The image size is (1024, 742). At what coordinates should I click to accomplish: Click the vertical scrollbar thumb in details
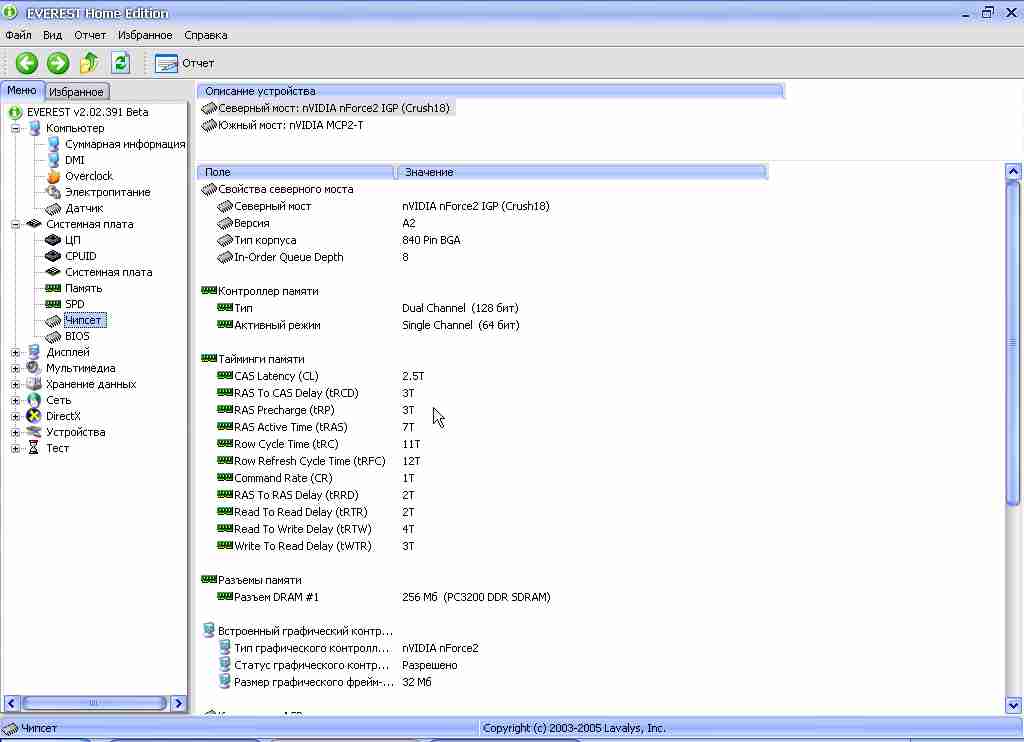pyautogui.click(x=1013, y=344)
